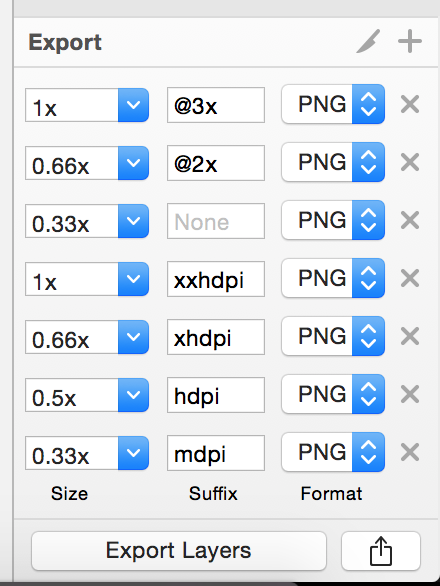Open format popup for the mdpi row
The image size is (440, 586).
pyautogui.click(x=333, y=452)
